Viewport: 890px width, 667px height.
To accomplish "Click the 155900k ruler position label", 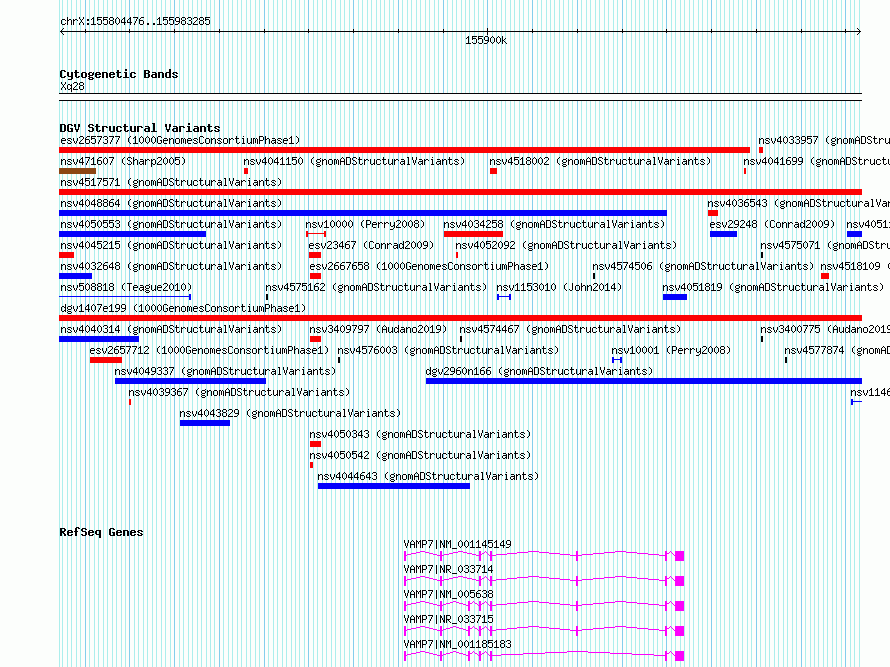I will [x=486, y=40].
